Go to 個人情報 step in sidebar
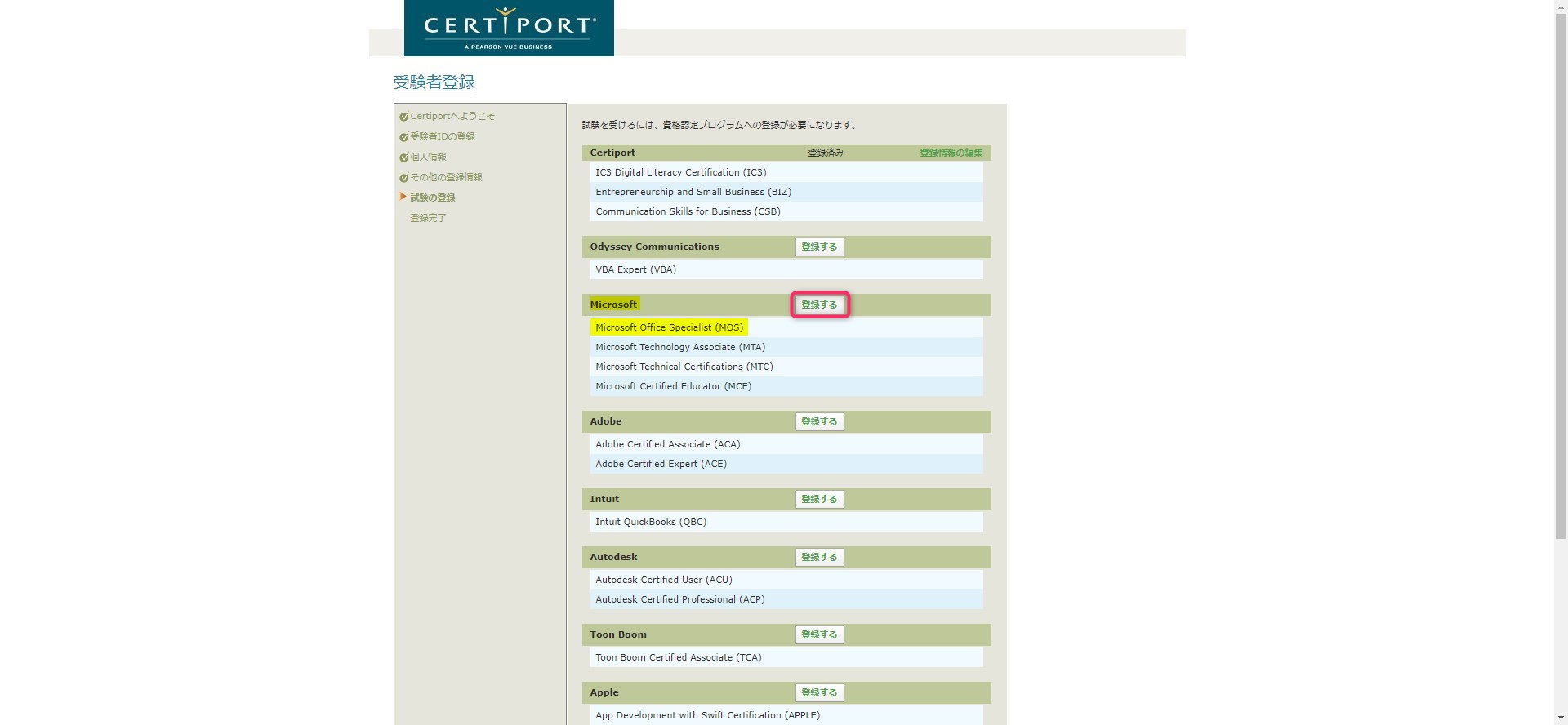The image size is (1568, 725). point(428,157)
